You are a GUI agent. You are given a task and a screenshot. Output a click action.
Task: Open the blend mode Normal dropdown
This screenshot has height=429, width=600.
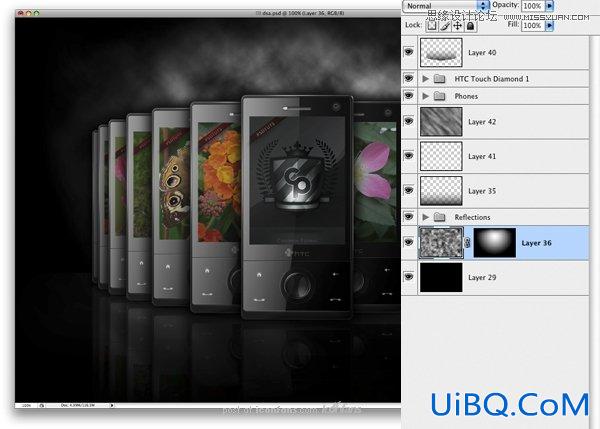[446, 6]
